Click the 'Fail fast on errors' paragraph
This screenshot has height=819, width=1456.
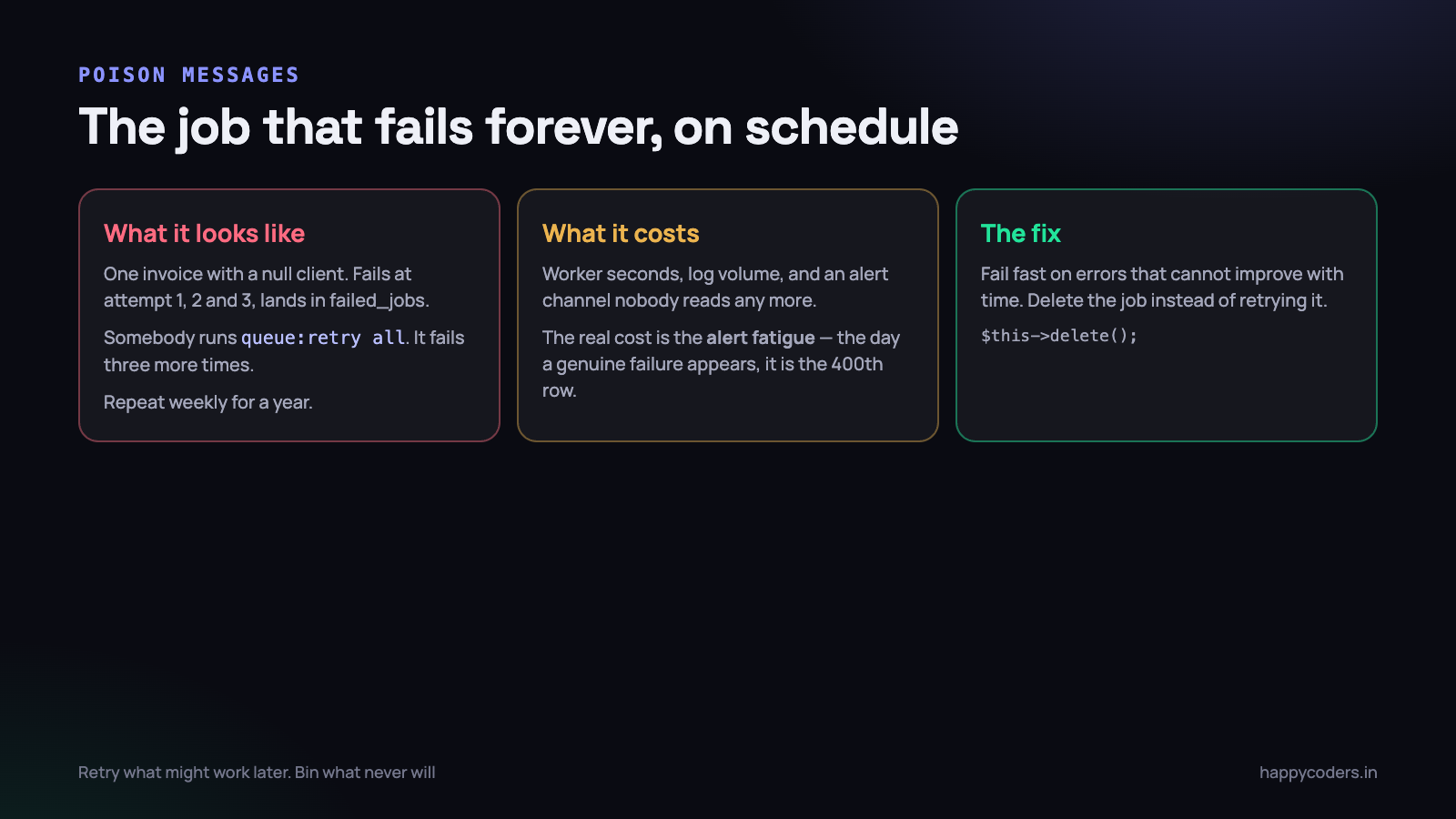coord(1162,287)
